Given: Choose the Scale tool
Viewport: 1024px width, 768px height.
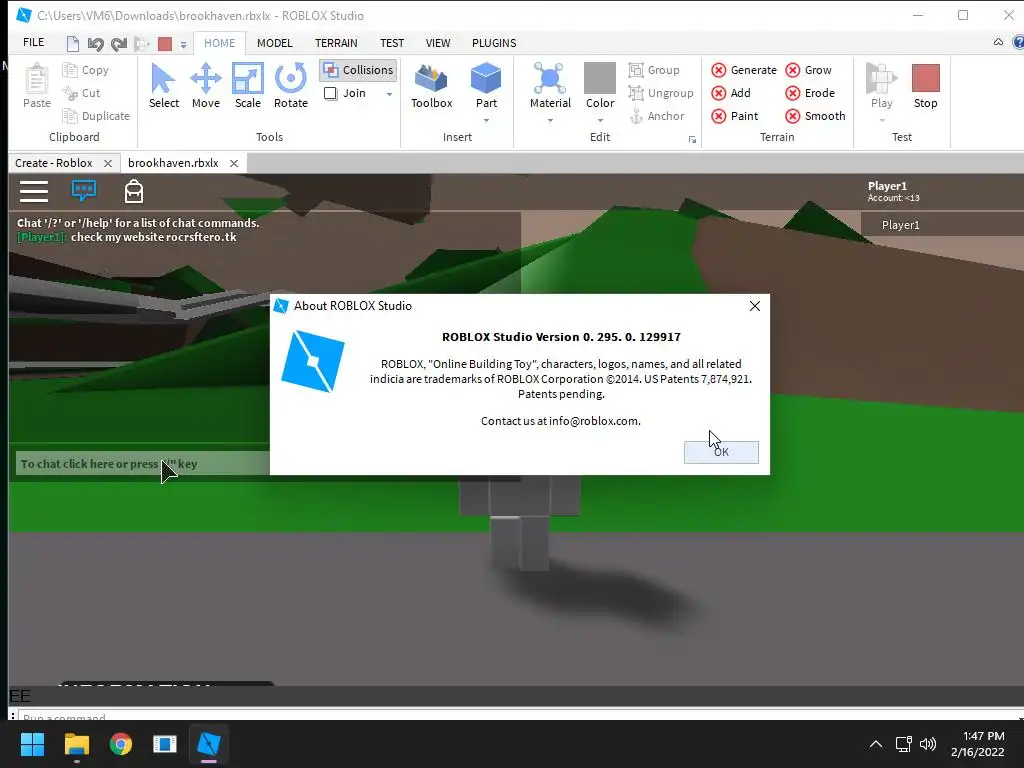Looking at the screenshot, I should tap(248, 86).
